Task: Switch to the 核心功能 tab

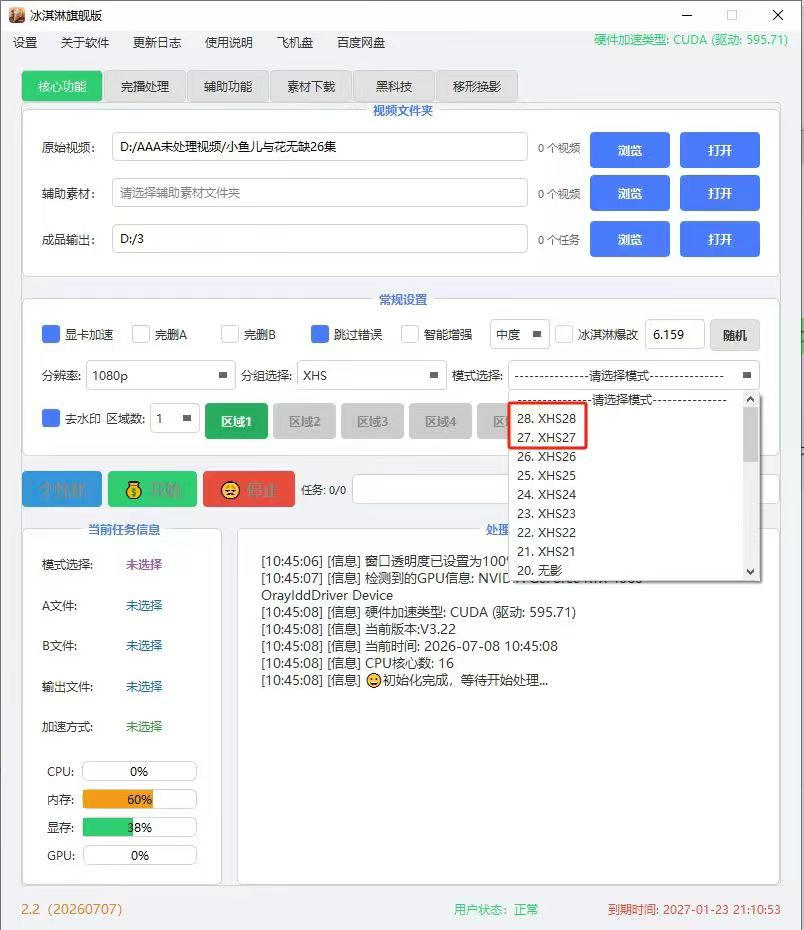Action: (62, 86)
